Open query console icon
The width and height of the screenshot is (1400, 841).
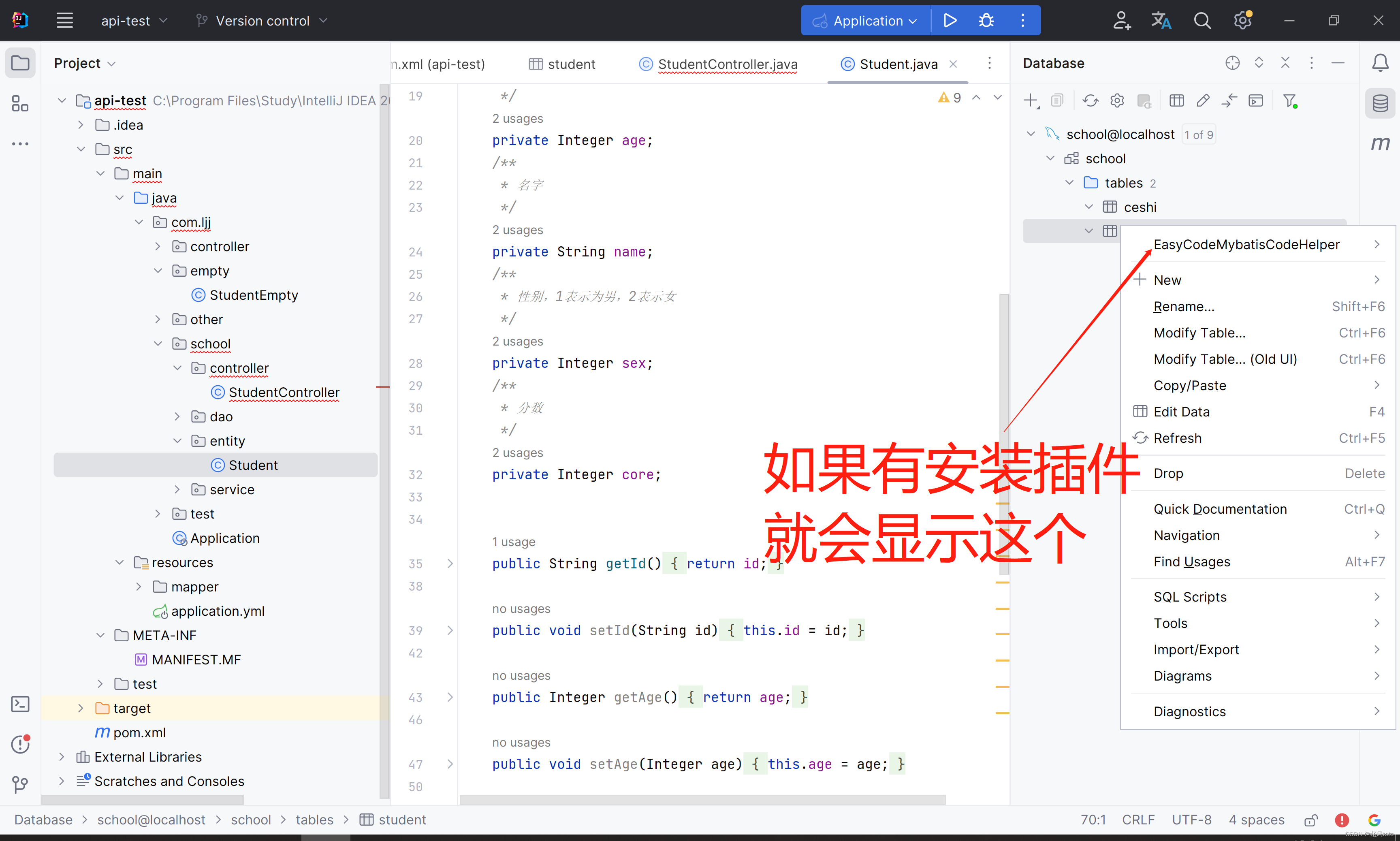point(1255,101)
